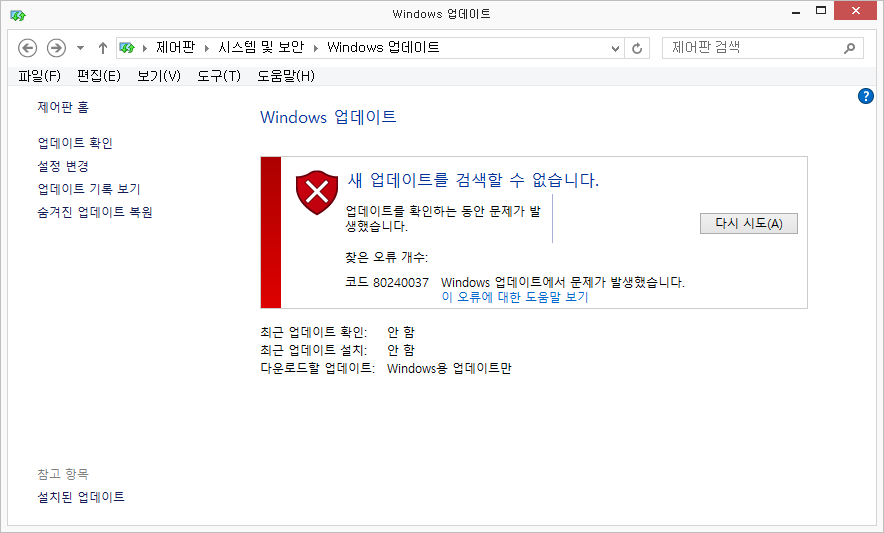
Task: Close the Windows 업데이트 window
Action: point(855,11)
